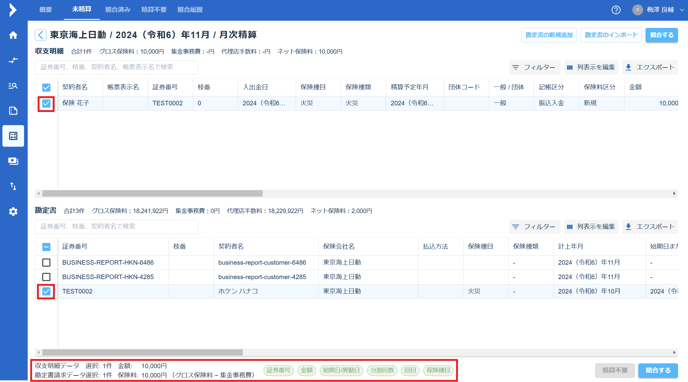Image resolution: width=688 pixels, height=382 pixels.
Task: Click the BUSINESS-REPORT-HKN-6486 cell
Action: 108,262
